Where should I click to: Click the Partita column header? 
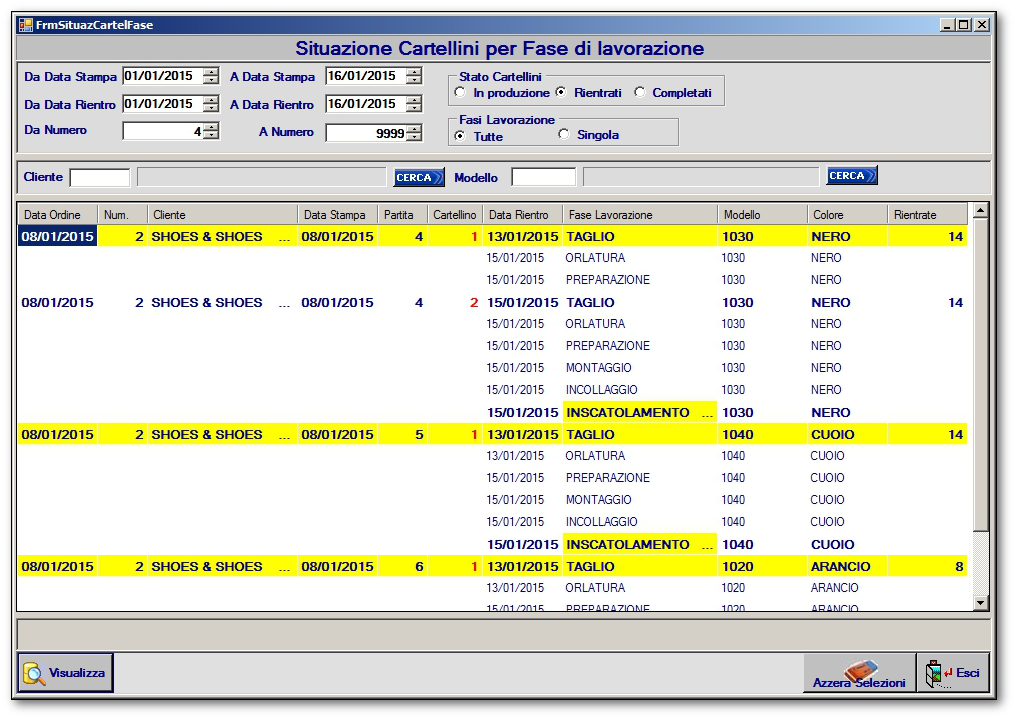[x=402, y=214]
